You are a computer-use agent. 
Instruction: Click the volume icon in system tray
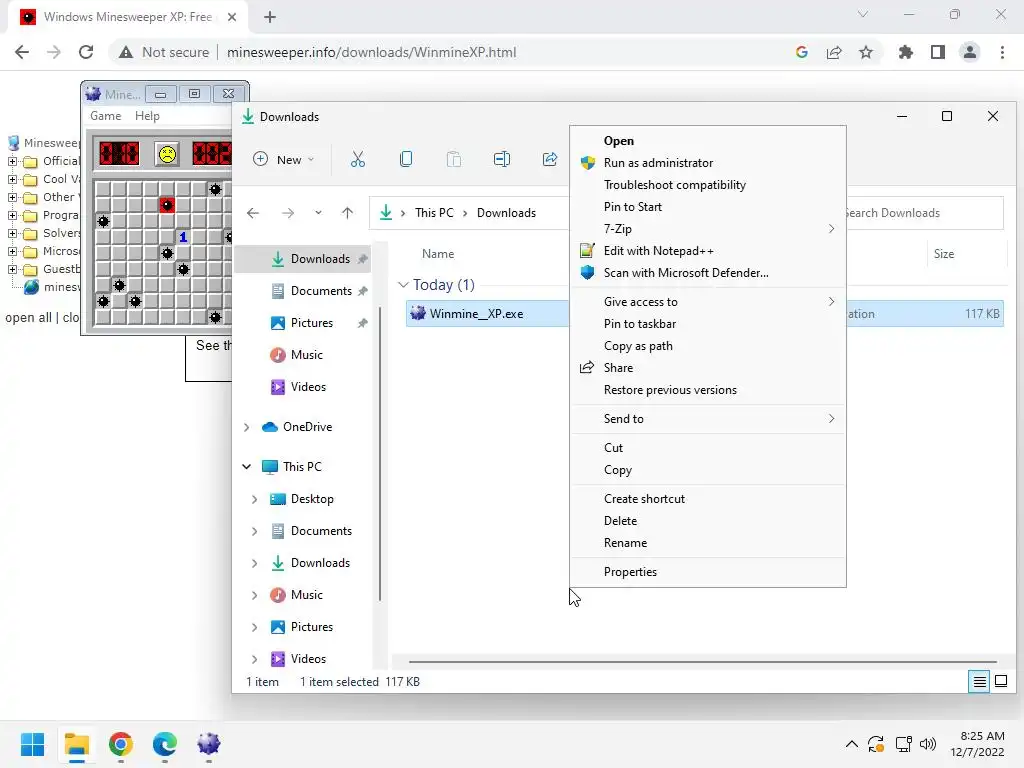pos(927,744)
